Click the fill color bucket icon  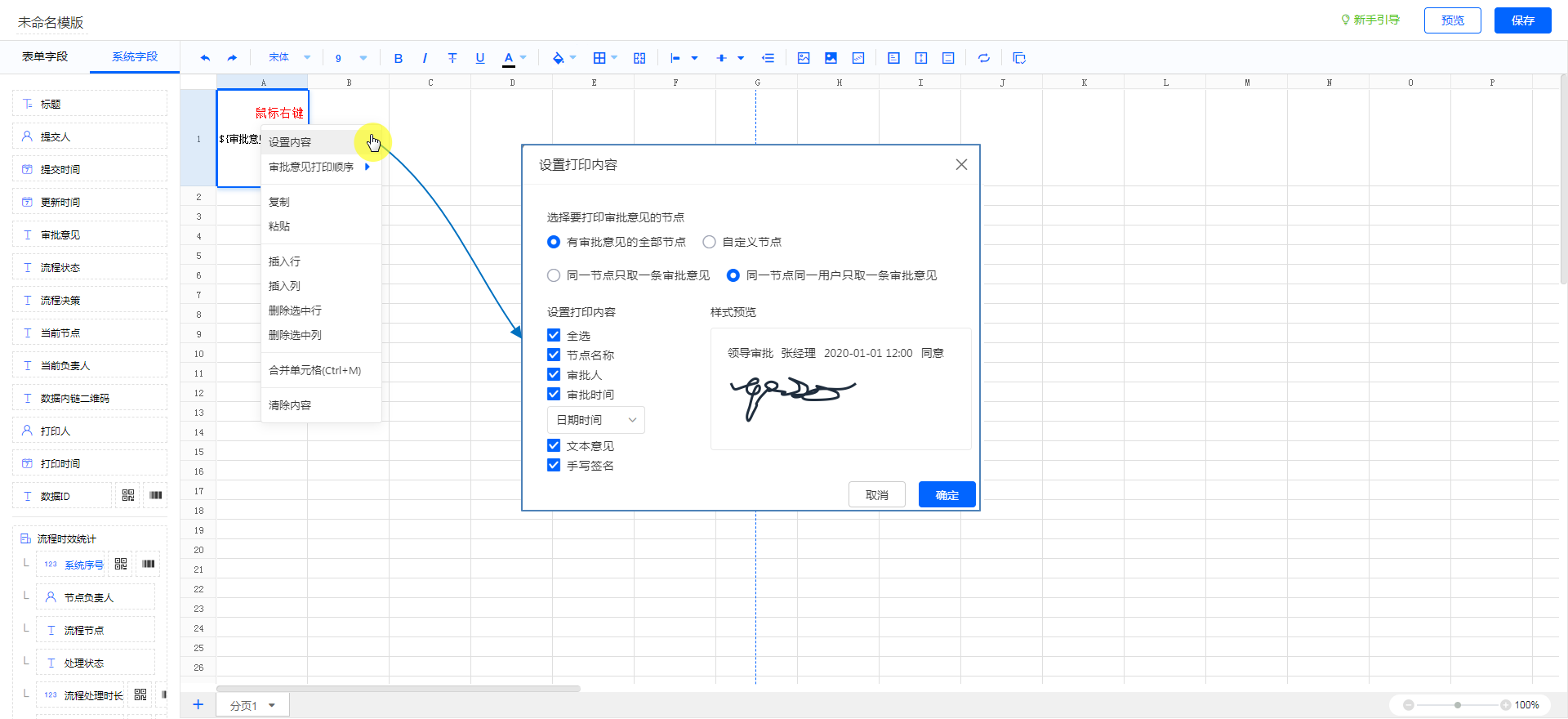click(558, 58)
